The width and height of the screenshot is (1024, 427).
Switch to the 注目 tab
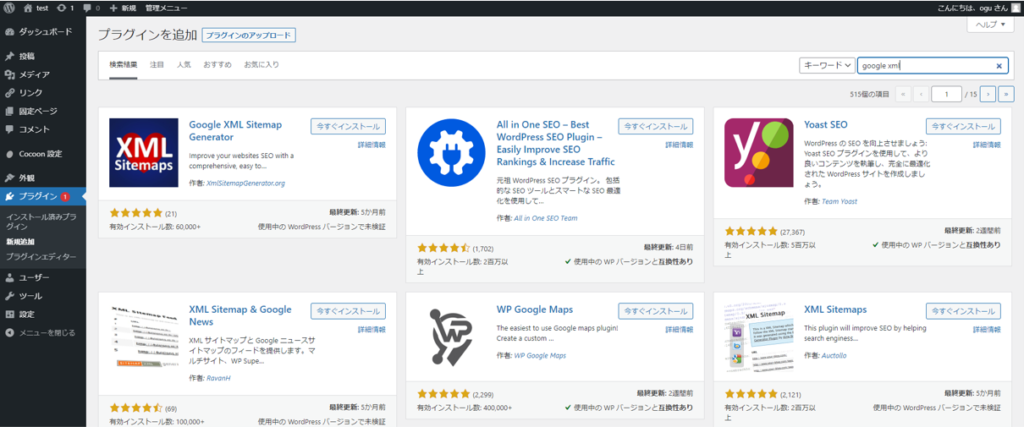coord(157,65)
